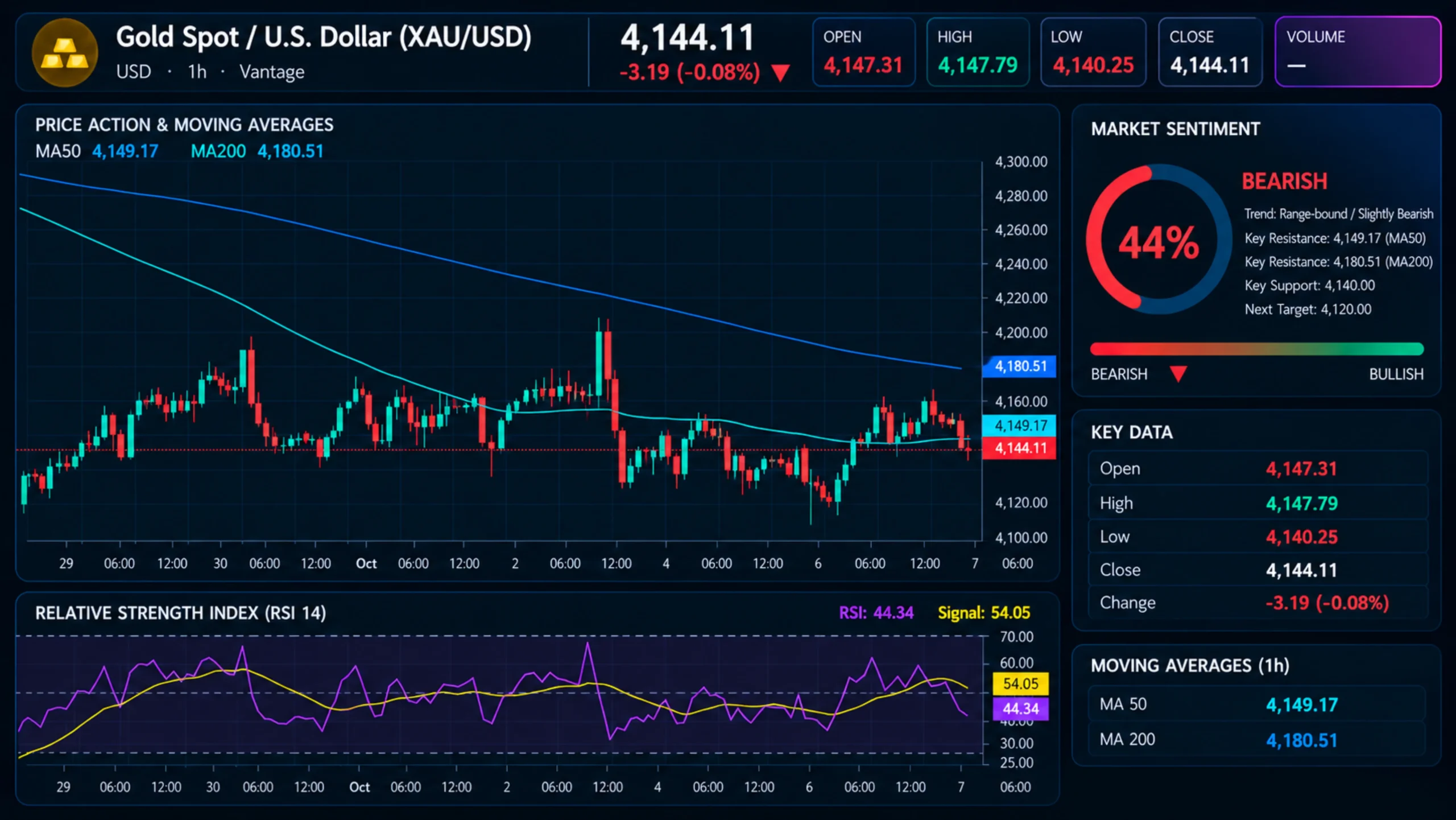Click the PRICE ACTION & MOVING AVERAGES heading
Screen dimensions: 1456x820
click(x=184, y=125)
